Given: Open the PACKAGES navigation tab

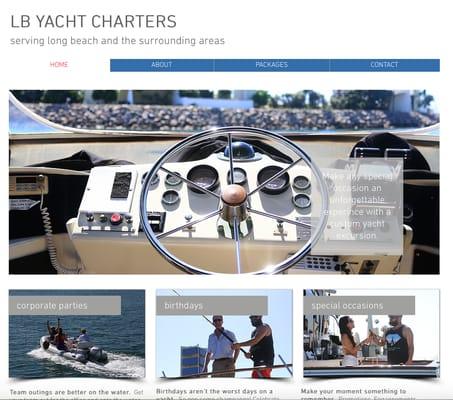Looking at the screenshot, I should pyautogui.click(x=272, y=65).
